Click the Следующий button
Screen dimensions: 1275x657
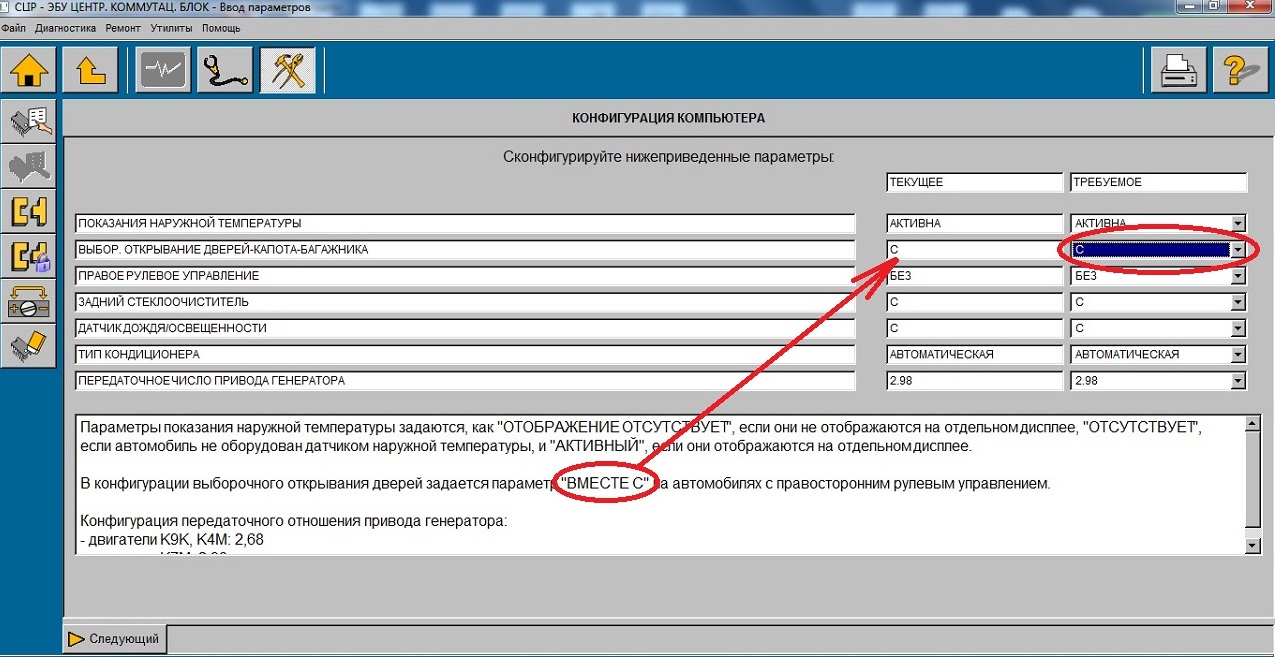point(116,638)
